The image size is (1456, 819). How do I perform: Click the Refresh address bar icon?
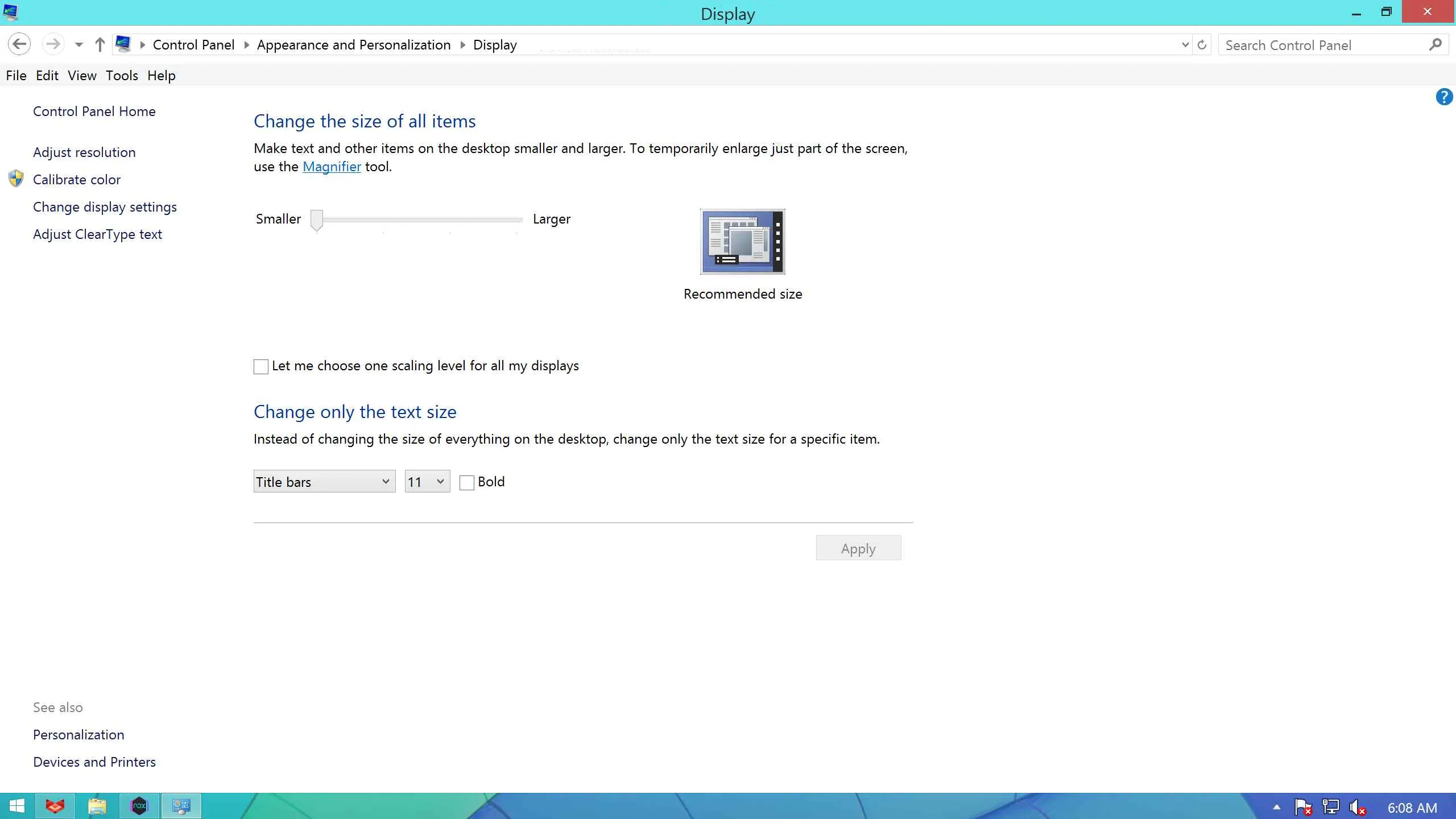[x=1202, y=45]
